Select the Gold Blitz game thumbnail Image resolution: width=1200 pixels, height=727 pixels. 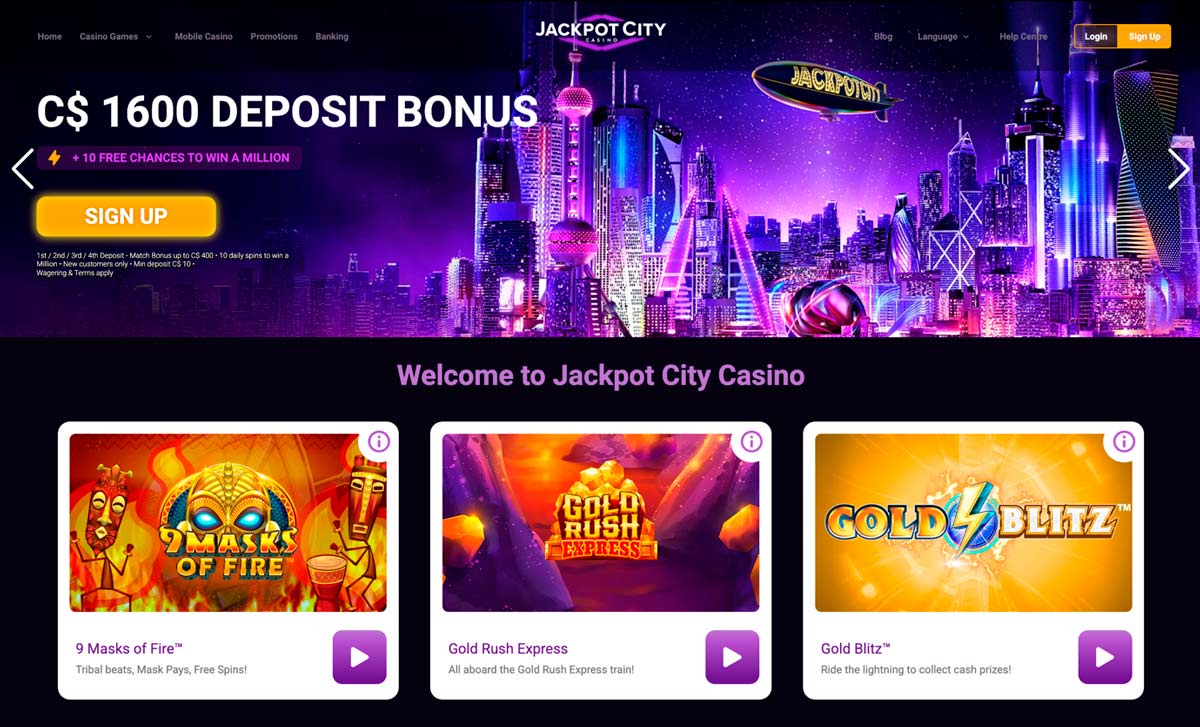point(973,522)
